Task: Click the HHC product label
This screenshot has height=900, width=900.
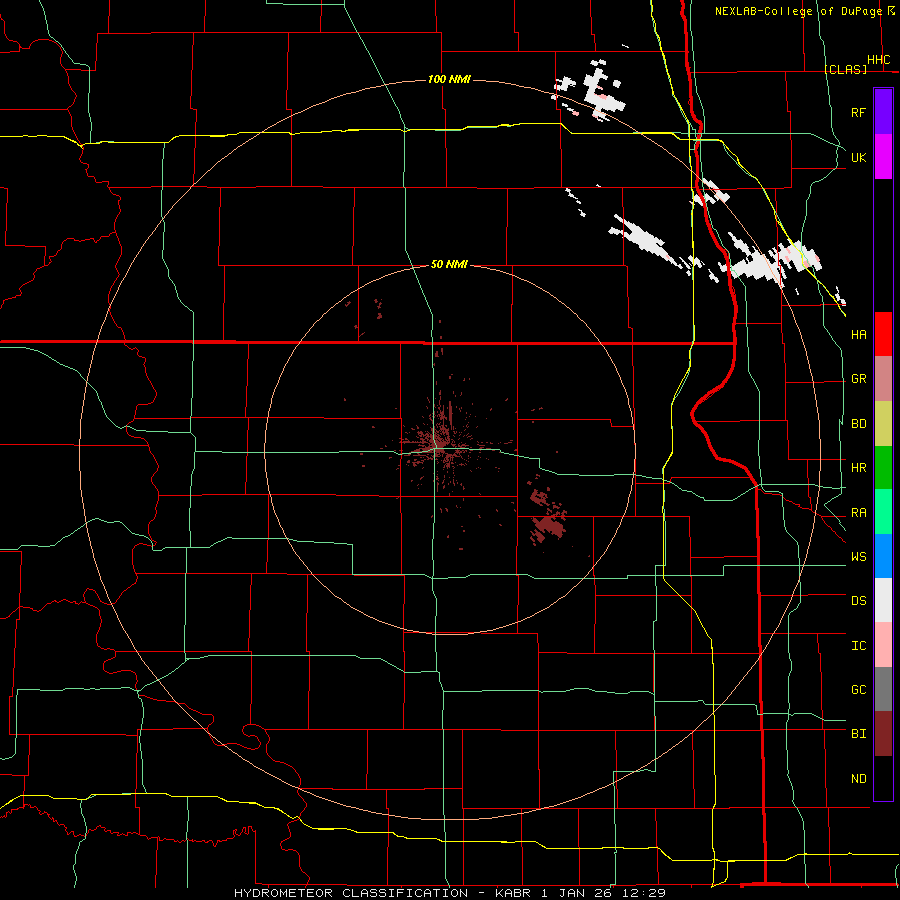Action: click(x=878, y=60)
